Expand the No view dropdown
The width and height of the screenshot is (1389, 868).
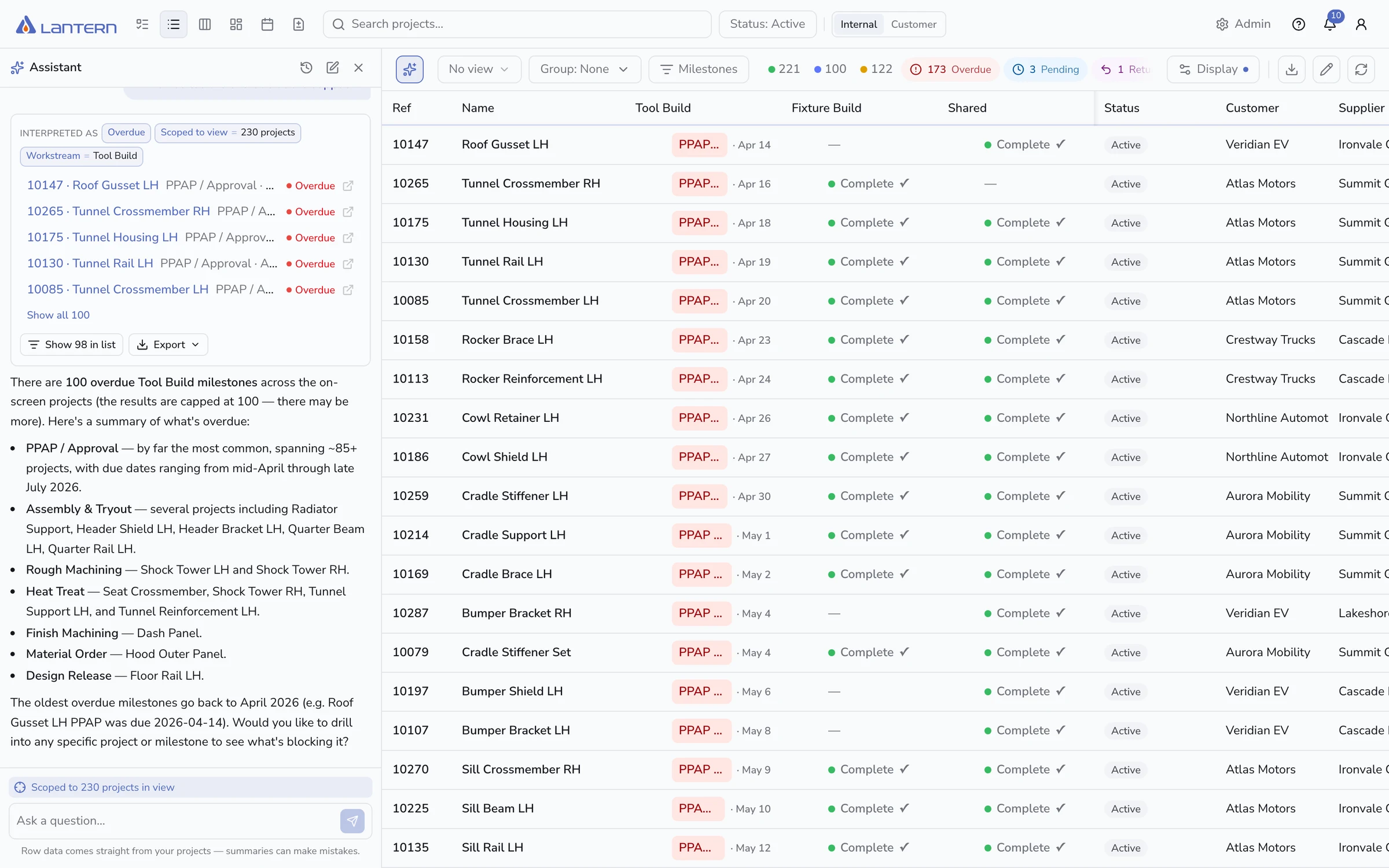pyautogui.click(x=479, y=69)
